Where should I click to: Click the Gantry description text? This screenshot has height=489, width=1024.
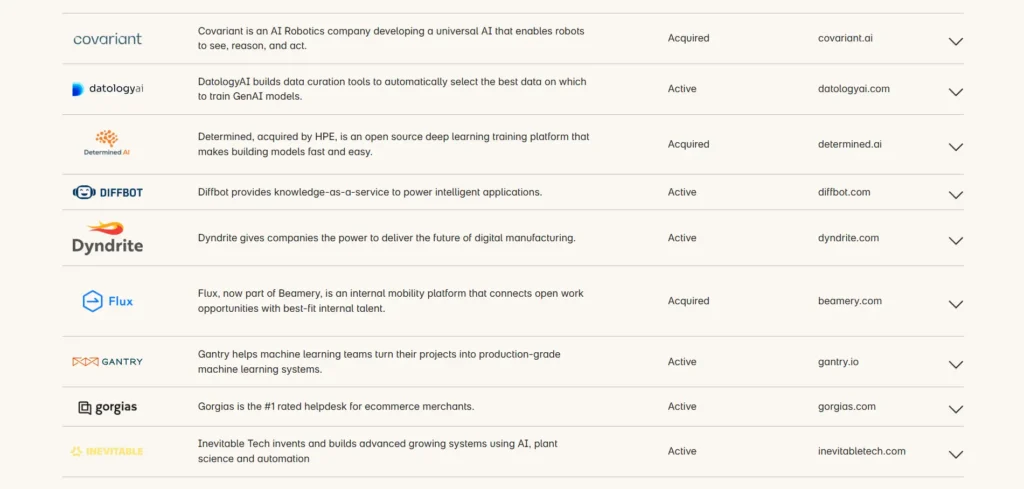379,362
